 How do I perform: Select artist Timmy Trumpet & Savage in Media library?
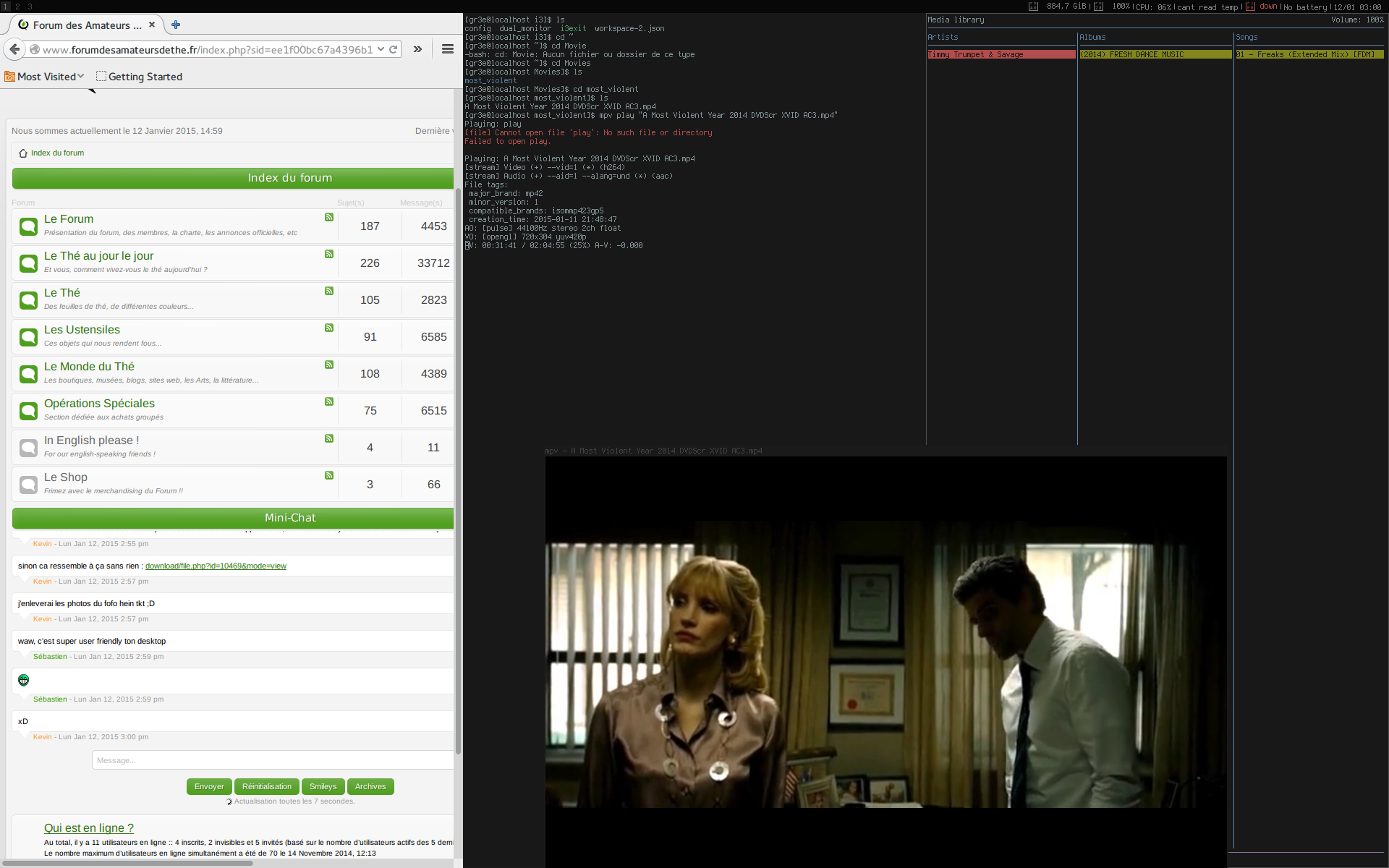(1001, 54)
